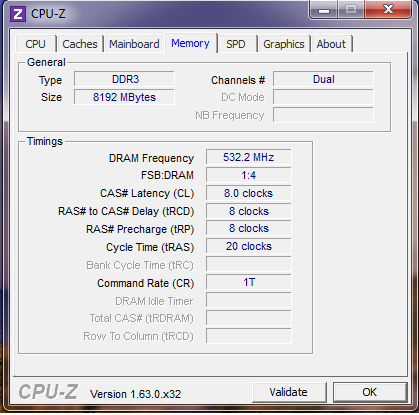419x415 pixels.
Task: Select the 8.0 clocks CAS latency value
Action: [x=249, y=193]
